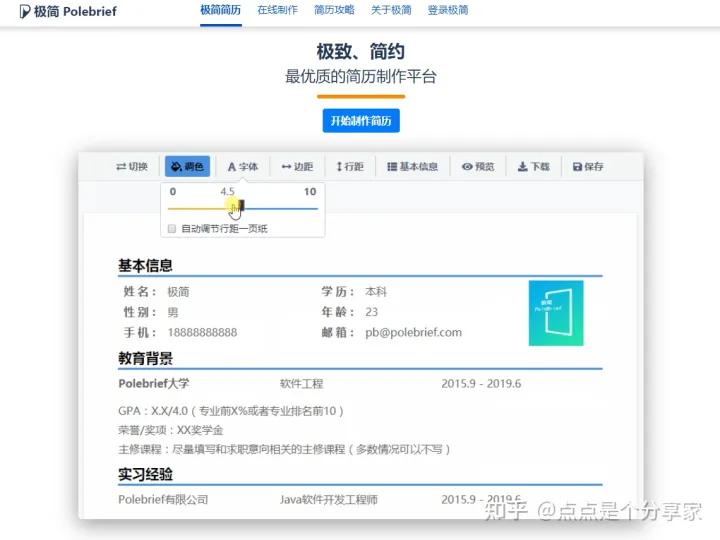
Task: Click the 荣誉/奖项 line
Action: pyautogui.click(x=170, y=430)
